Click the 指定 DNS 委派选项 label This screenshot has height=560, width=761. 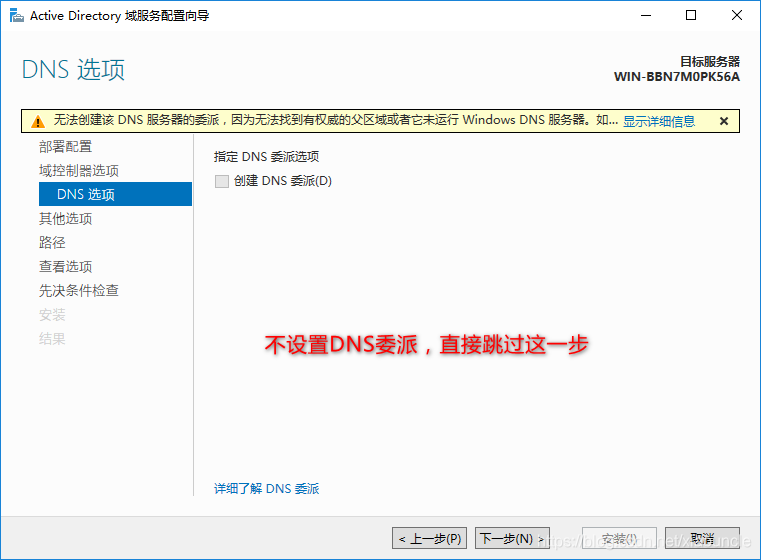tap(266, 157)
